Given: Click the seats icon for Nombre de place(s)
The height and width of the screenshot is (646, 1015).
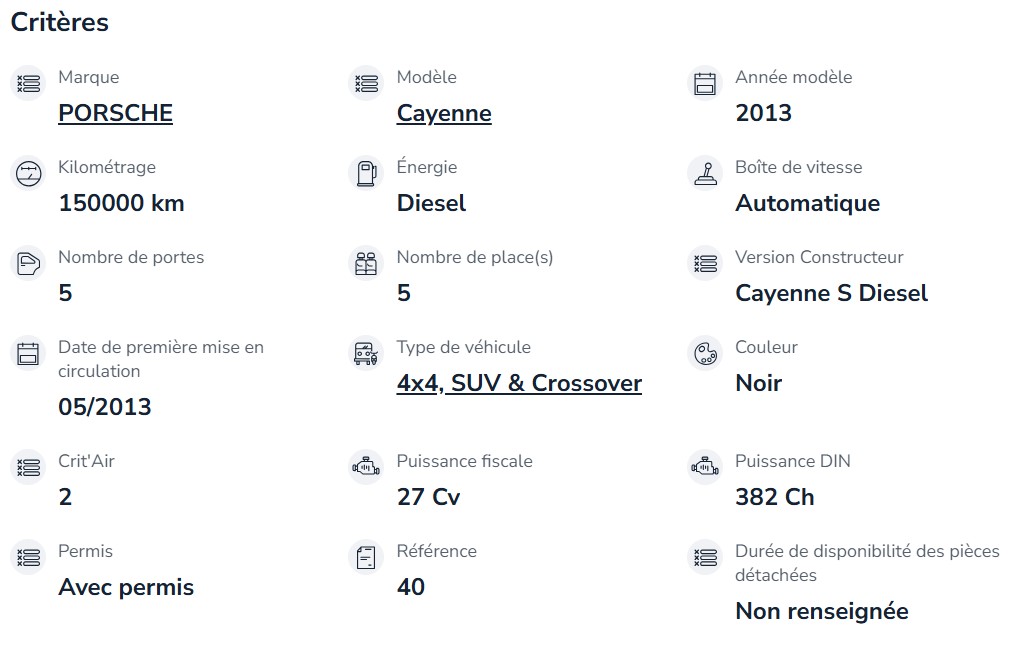Looking at the screenshot, I should point(366,263).
